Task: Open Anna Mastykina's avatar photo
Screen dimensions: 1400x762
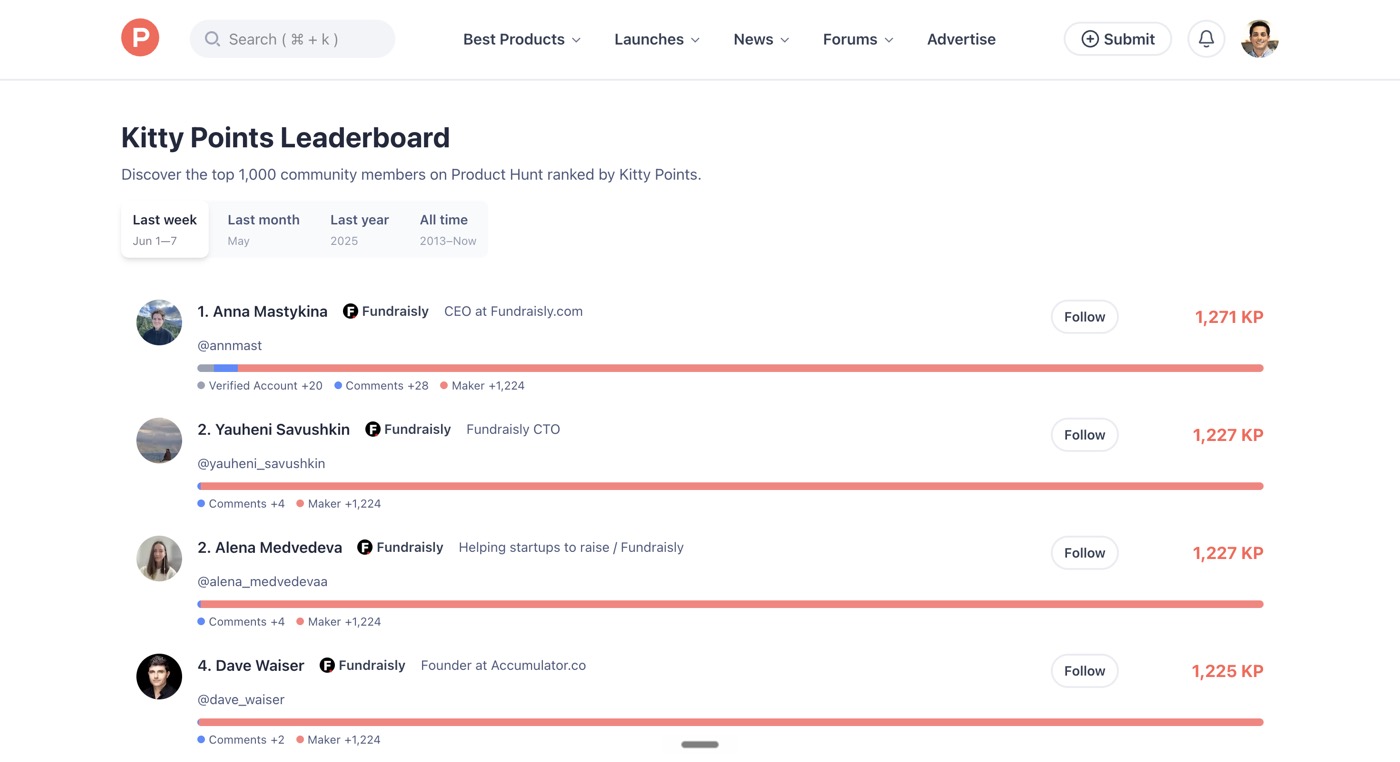Action: click(x=159, y=322)
